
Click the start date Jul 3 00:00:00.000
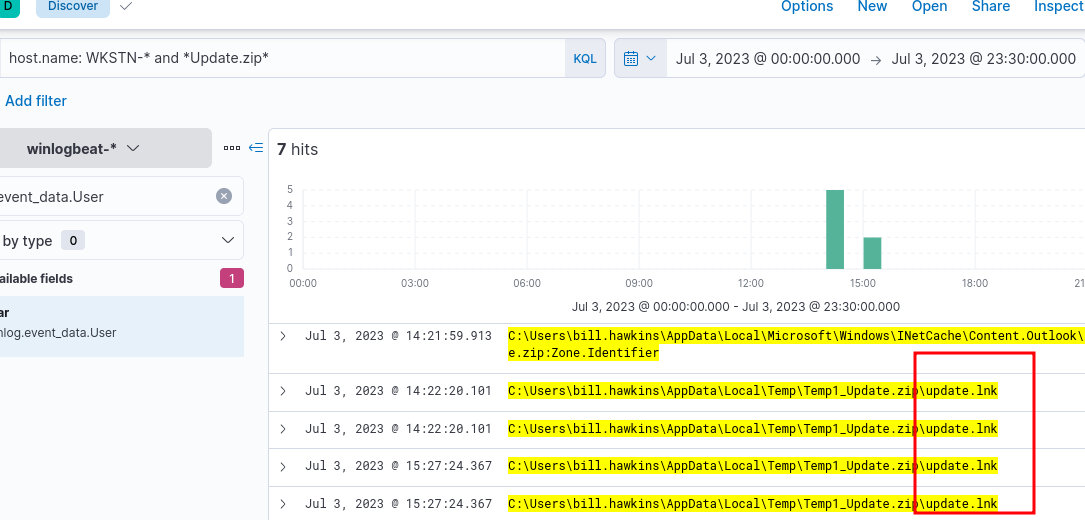pyautogui.click(x=767, y=58)
